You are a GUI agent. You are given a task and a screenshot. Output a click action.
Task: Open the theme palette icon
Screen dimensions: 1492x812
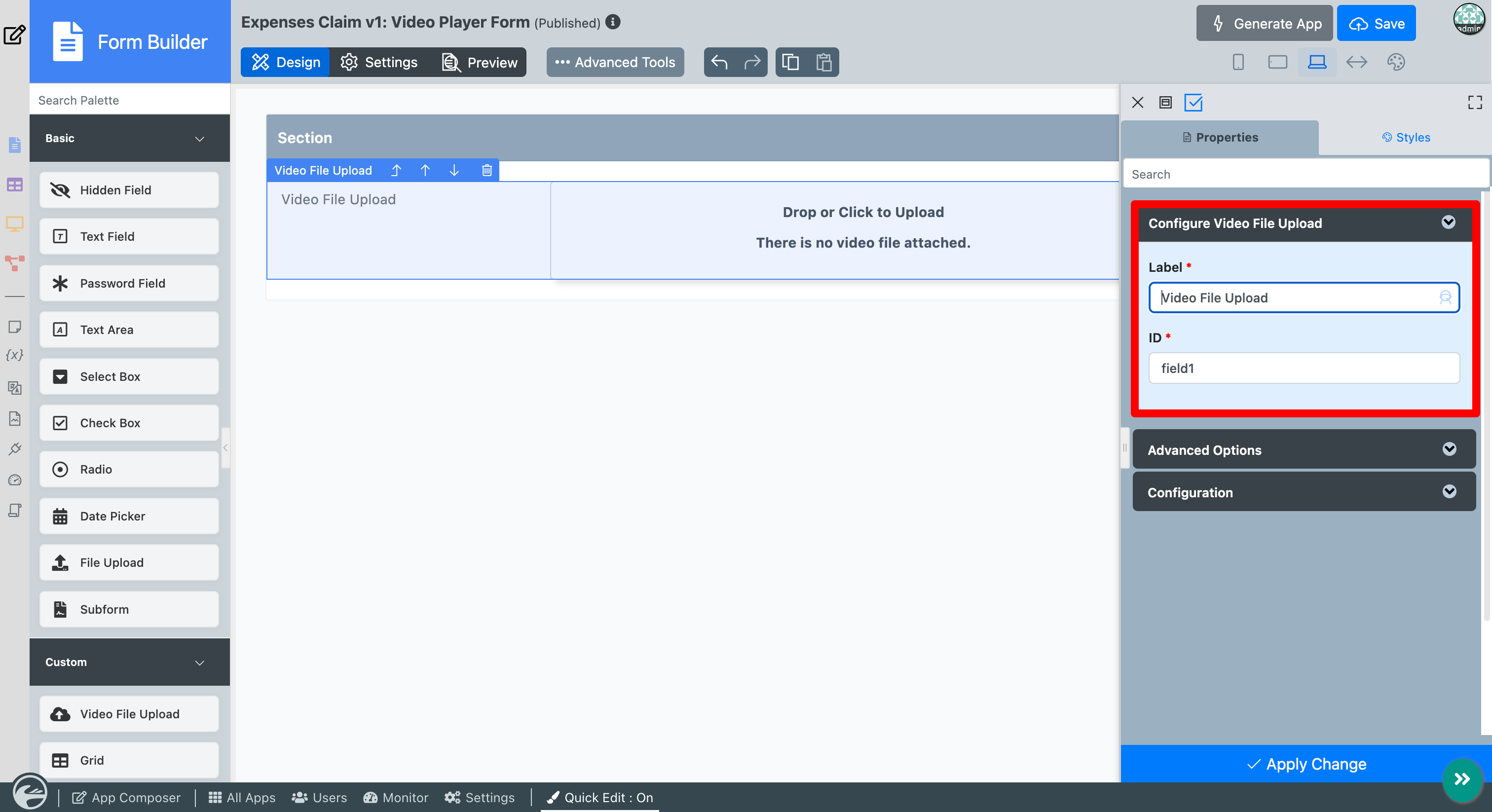click(1396, 62)
